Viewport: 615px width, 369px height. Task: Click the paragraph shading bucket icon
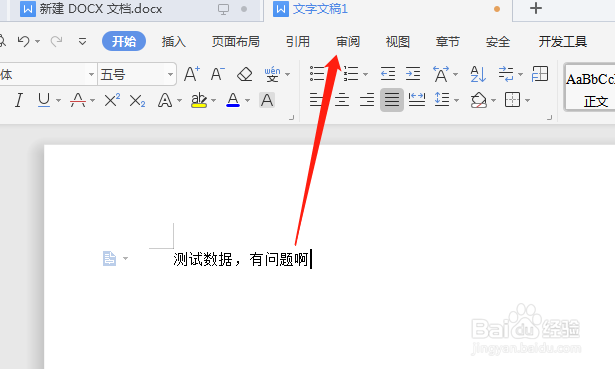[x=479, y=100]
